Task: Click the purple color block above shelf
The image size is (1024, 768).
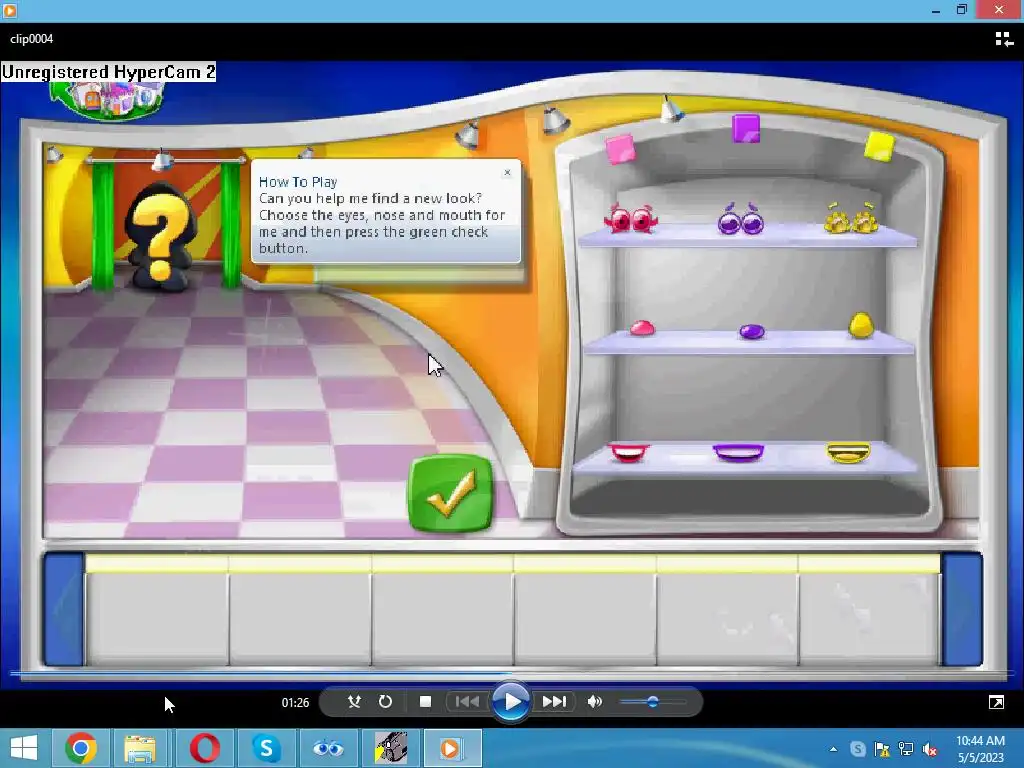Action: pos(746,128)
